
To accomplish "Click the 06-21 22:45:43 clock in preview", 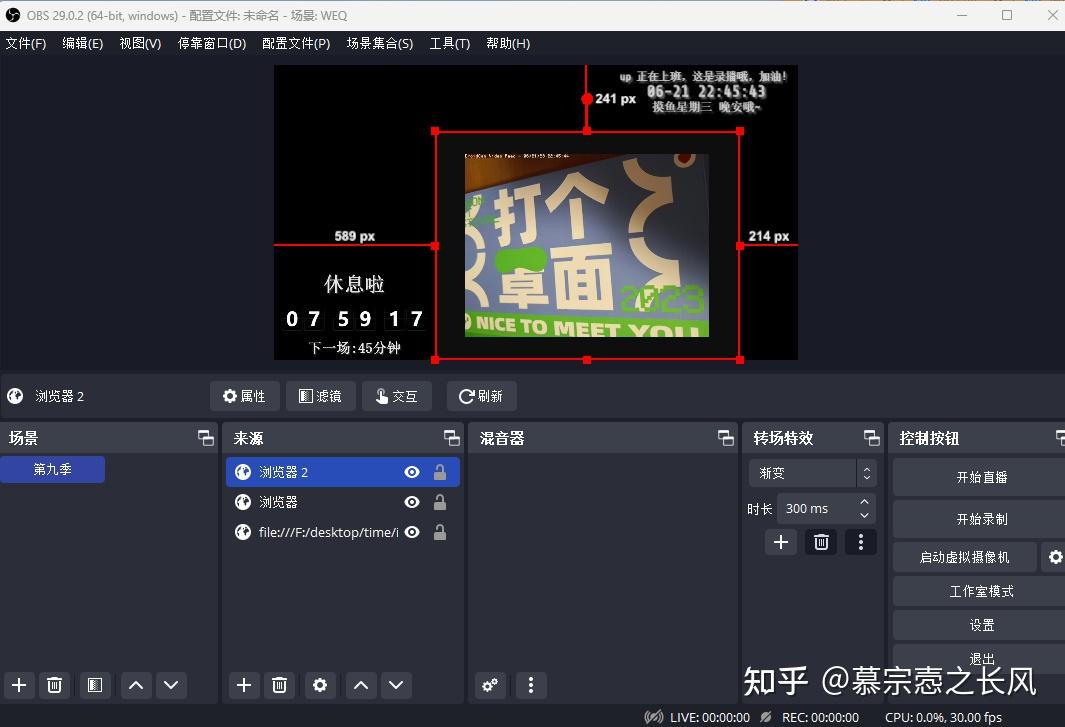I will (x=706, y=91).
